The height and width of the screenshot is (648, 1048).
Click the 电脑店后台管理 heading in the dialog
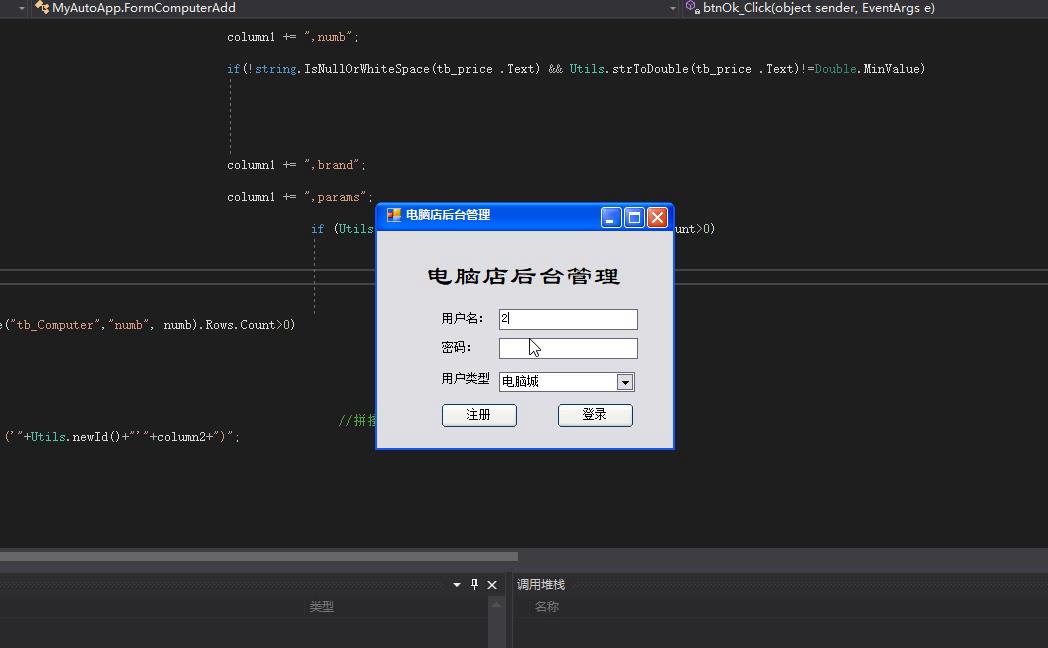click(x=523, y=276)
